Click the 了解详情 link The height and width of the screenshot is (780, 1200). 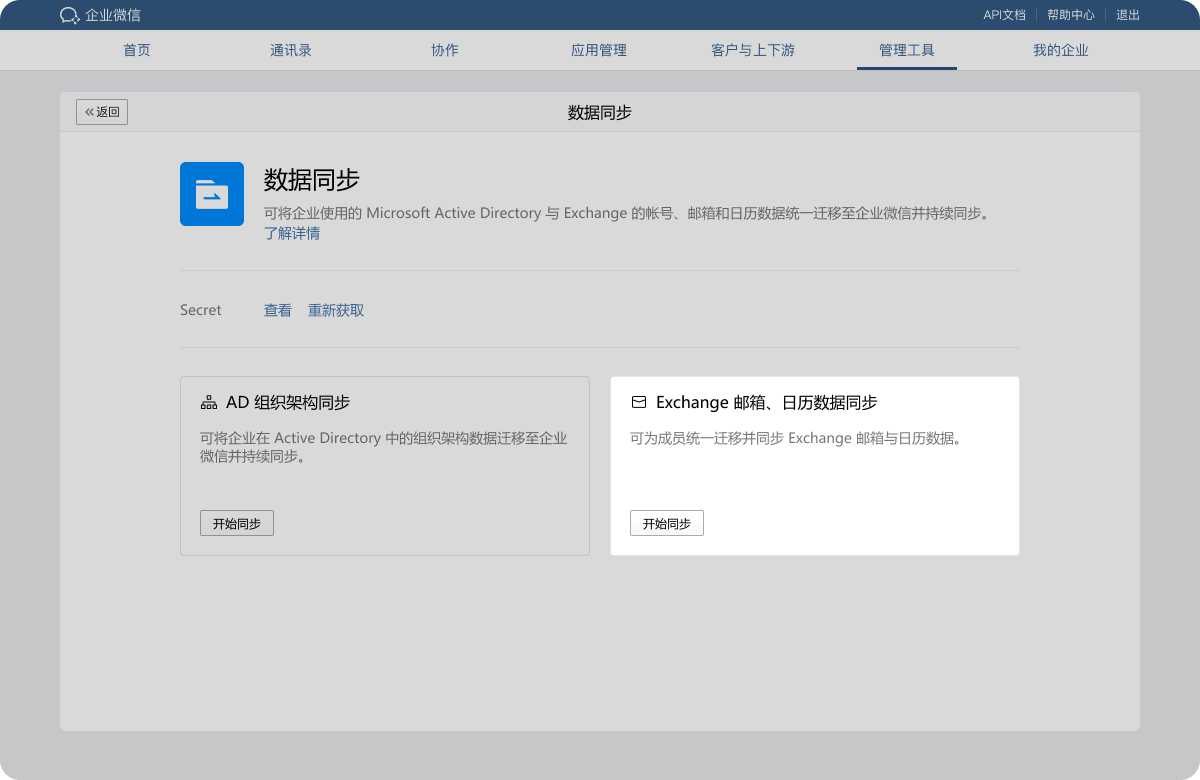(292, 233)
